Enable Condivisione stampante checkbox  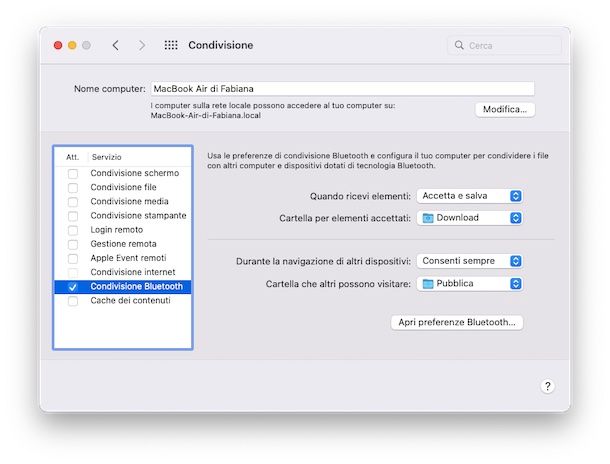pos(73,216)
